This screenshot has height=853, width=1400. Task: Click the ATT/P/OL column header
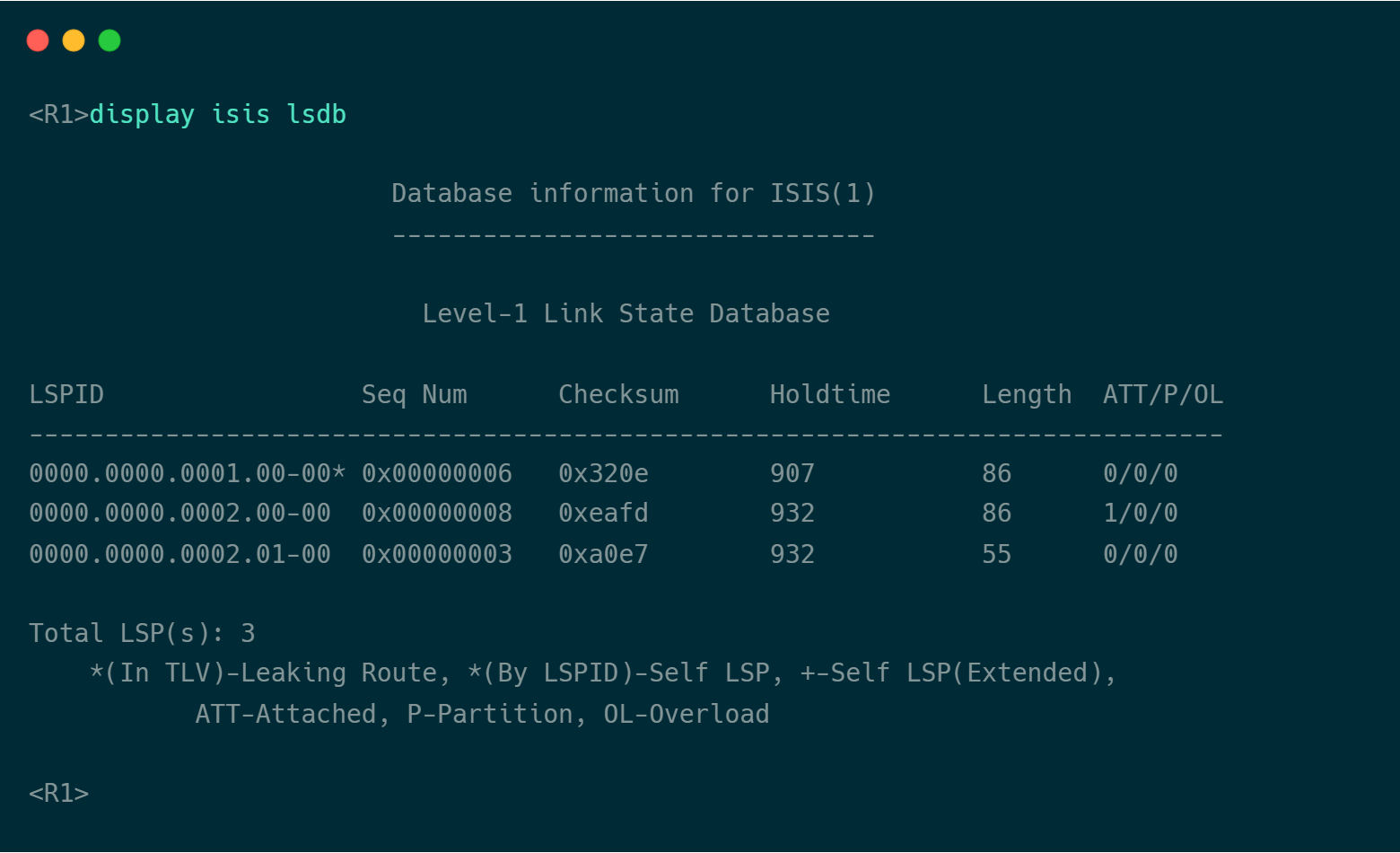1162,395
